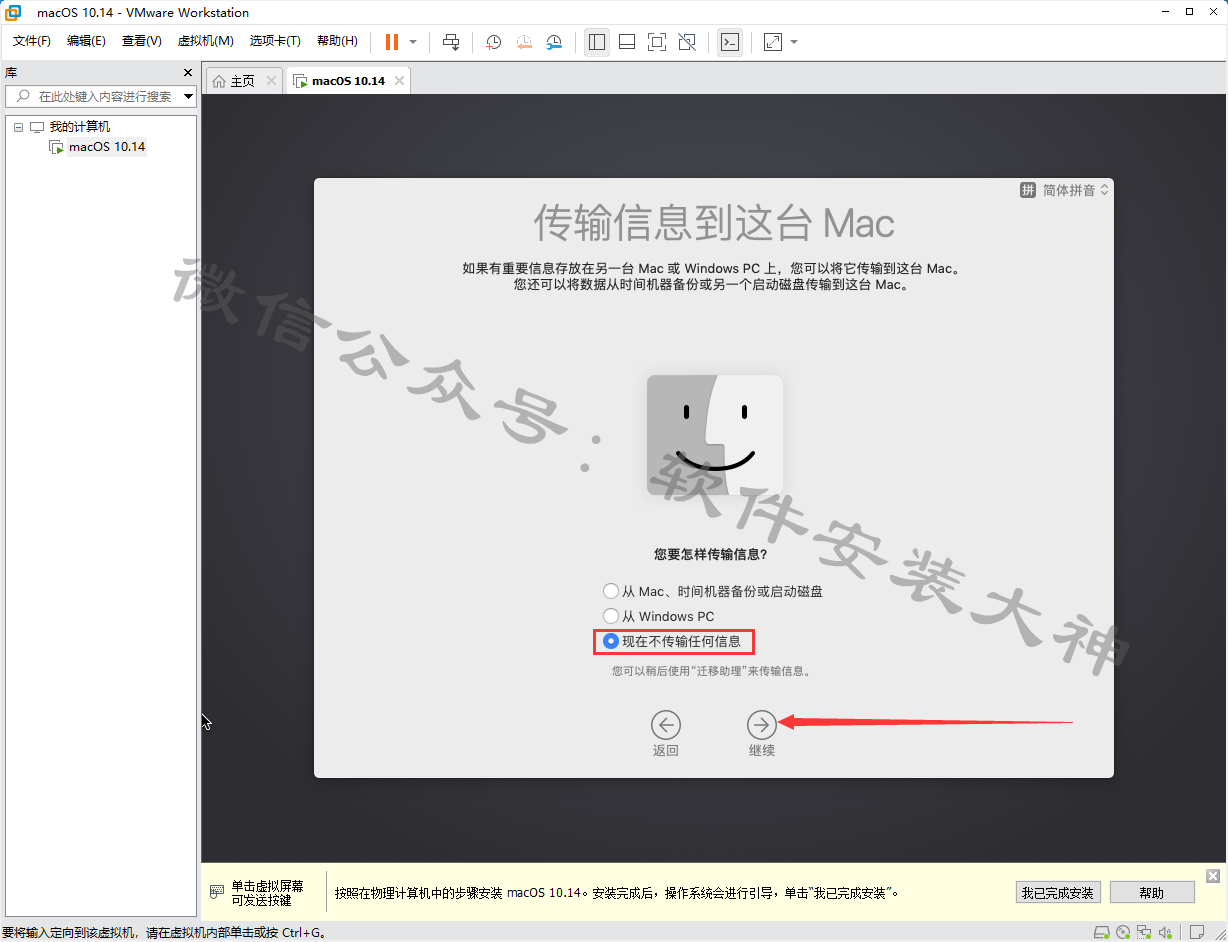The image size is (1228, 942).
Task: Maximize the VMware Workstation window
Action: [x=1189, y=12]
